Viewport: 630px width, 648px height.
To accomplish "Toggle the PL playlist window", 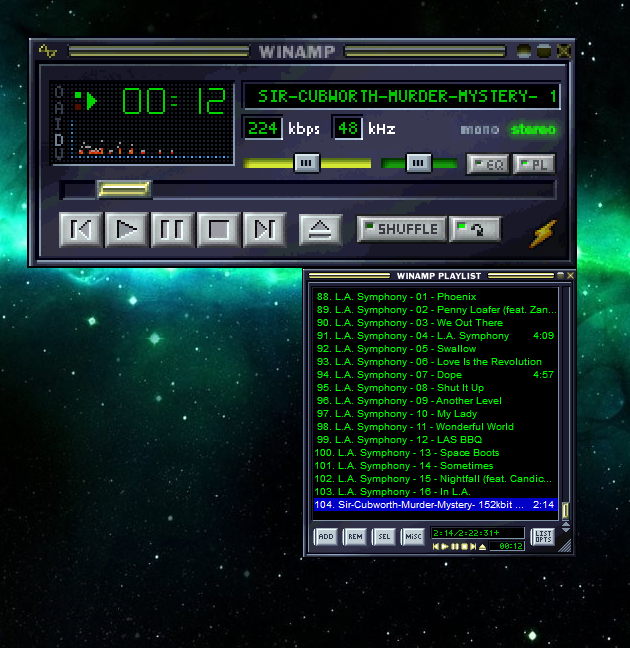I will point(534,164).
